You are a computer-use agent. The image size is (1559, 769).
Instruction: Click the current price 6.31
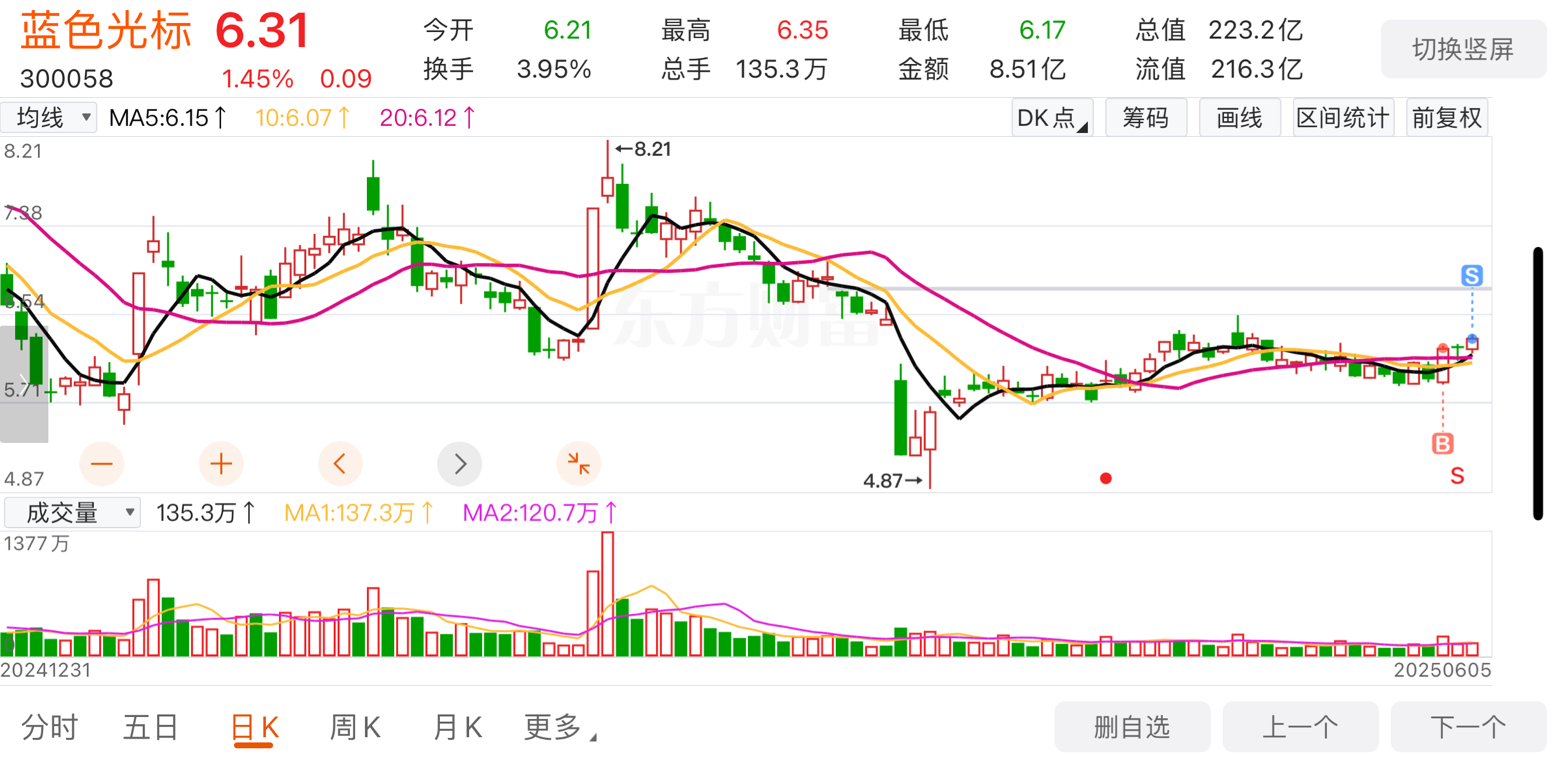[x=263, y=31]
